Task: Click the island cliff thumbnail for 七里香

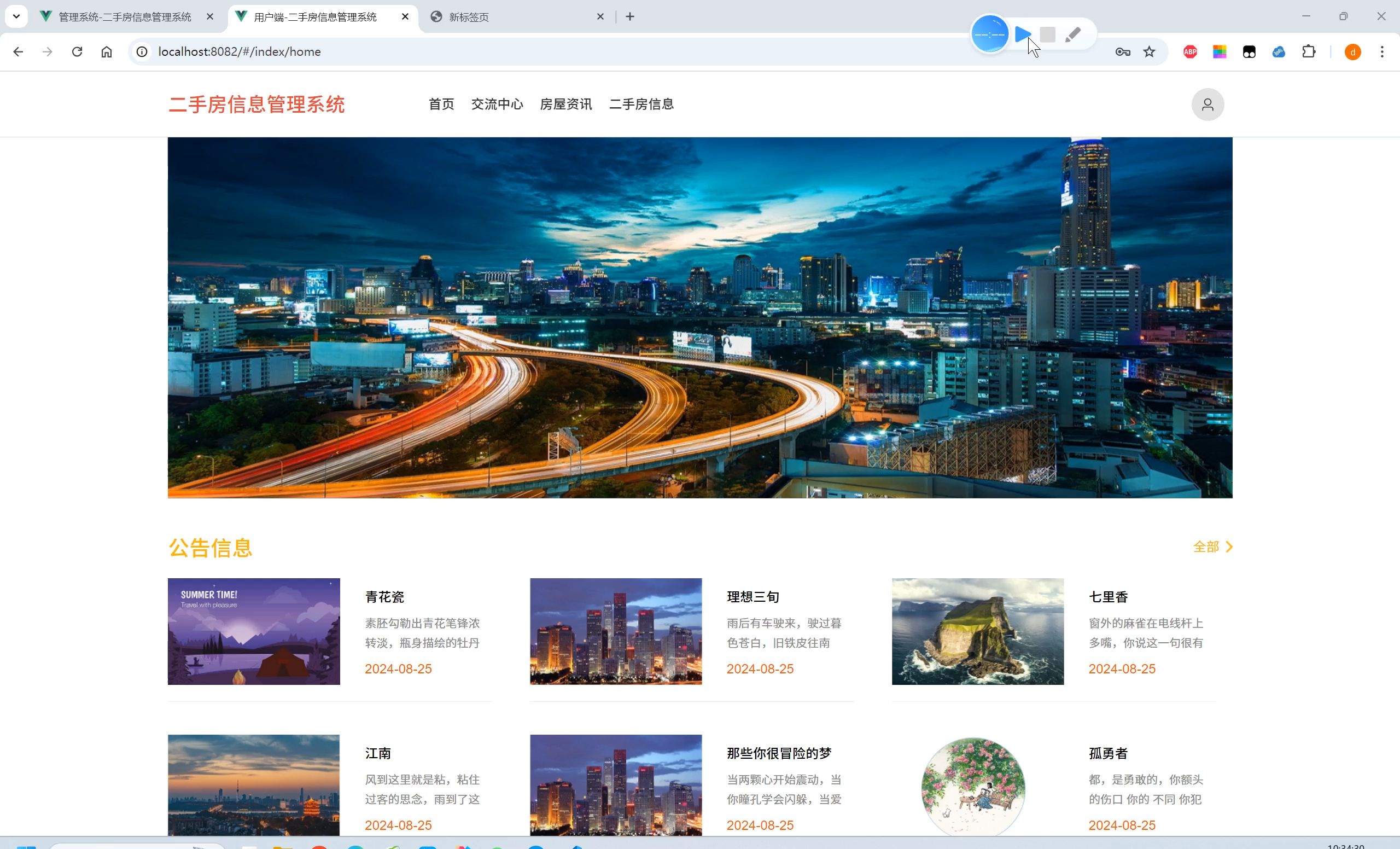Action: point(978,631)
